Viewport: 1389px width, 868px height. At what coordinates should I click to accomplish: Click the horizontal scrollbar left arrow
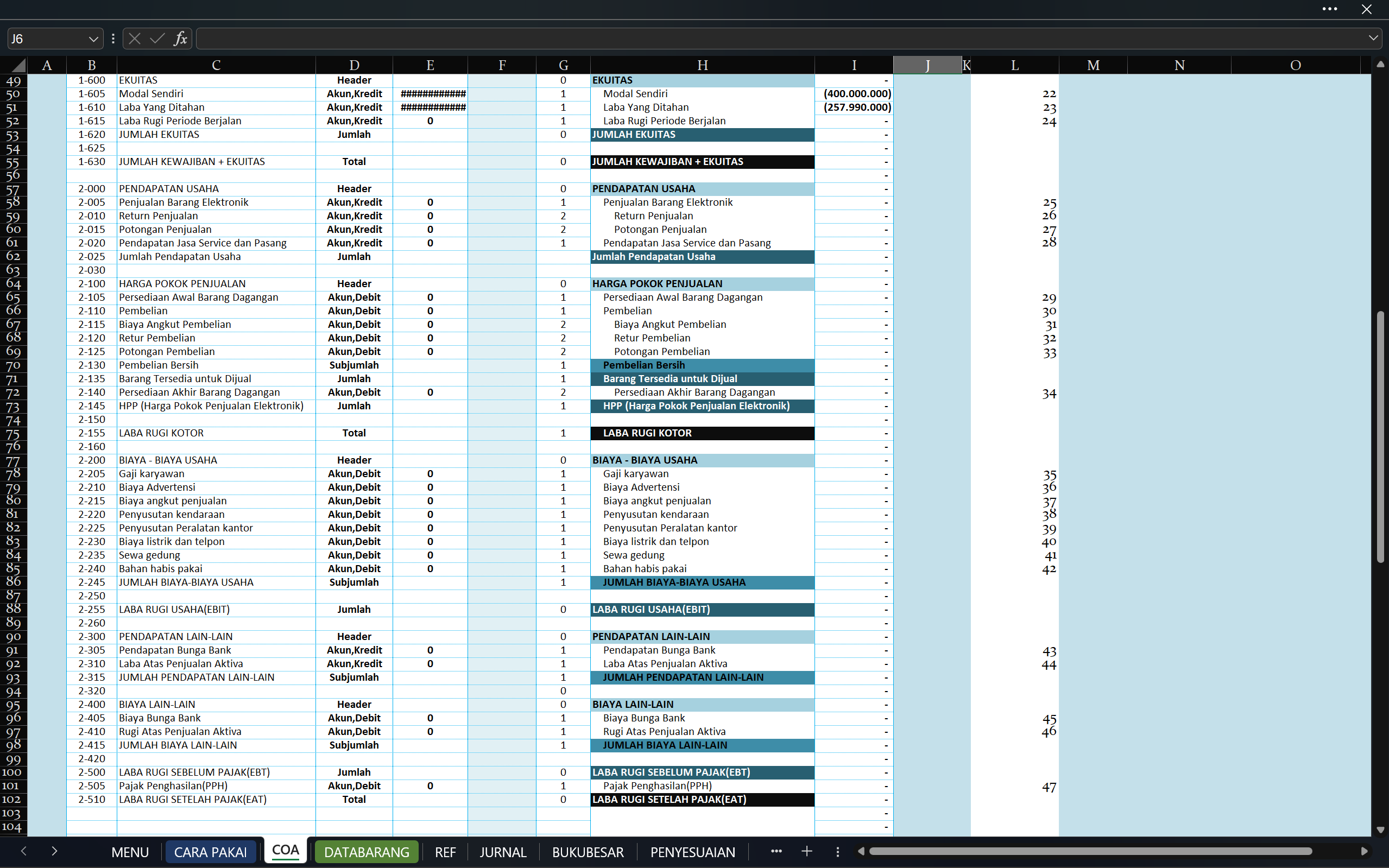[861, 851]
